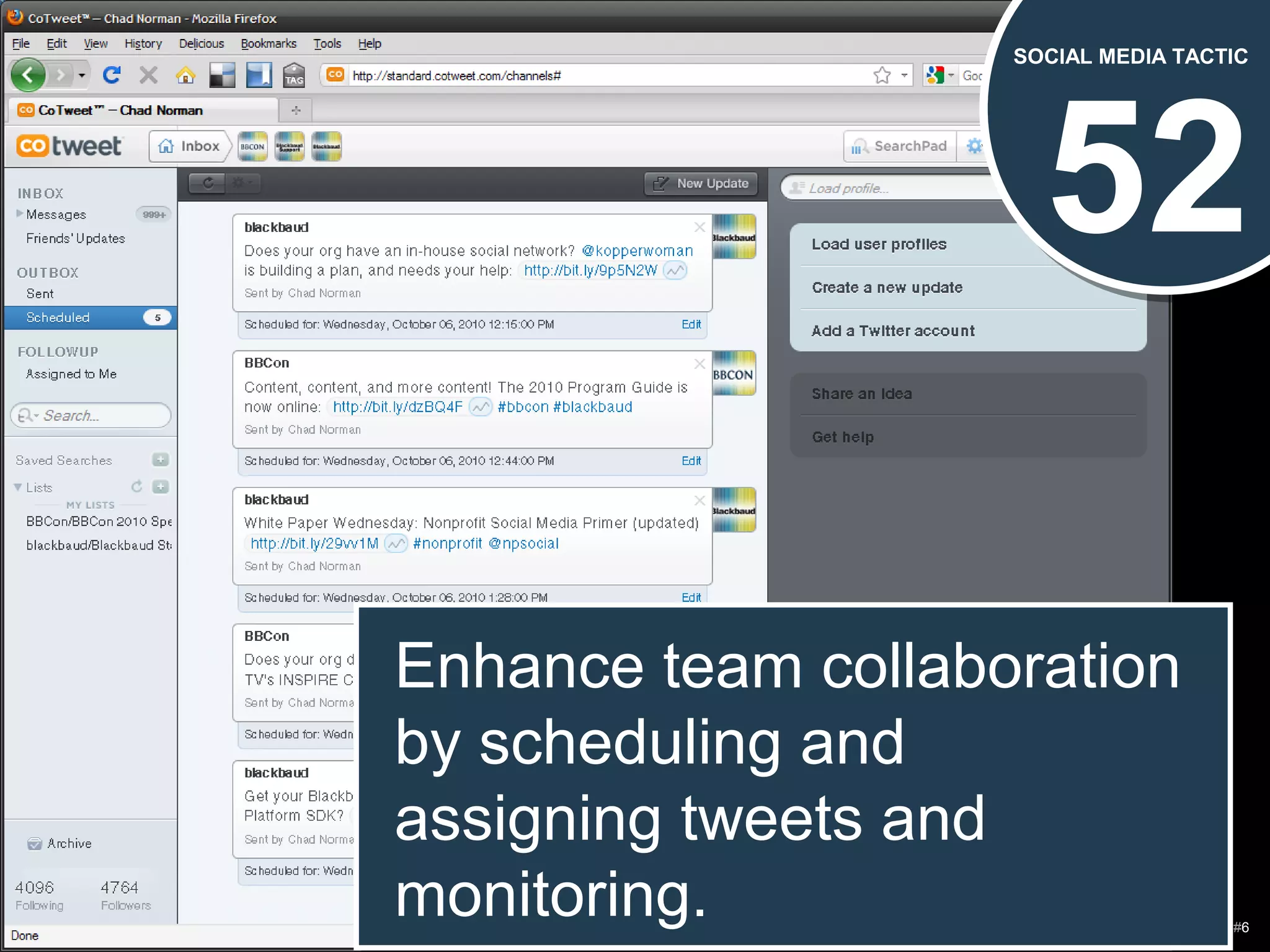Click the settings gear next to SearchPad

974,146
